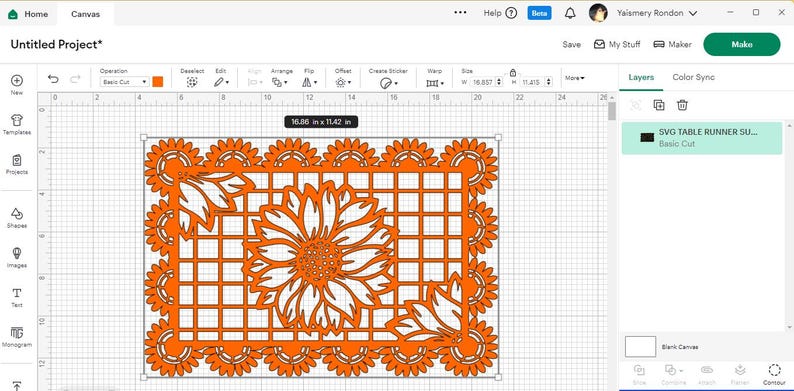The image size is (794, 391).
Task: Open the Home tab
Action: (28, 14)
